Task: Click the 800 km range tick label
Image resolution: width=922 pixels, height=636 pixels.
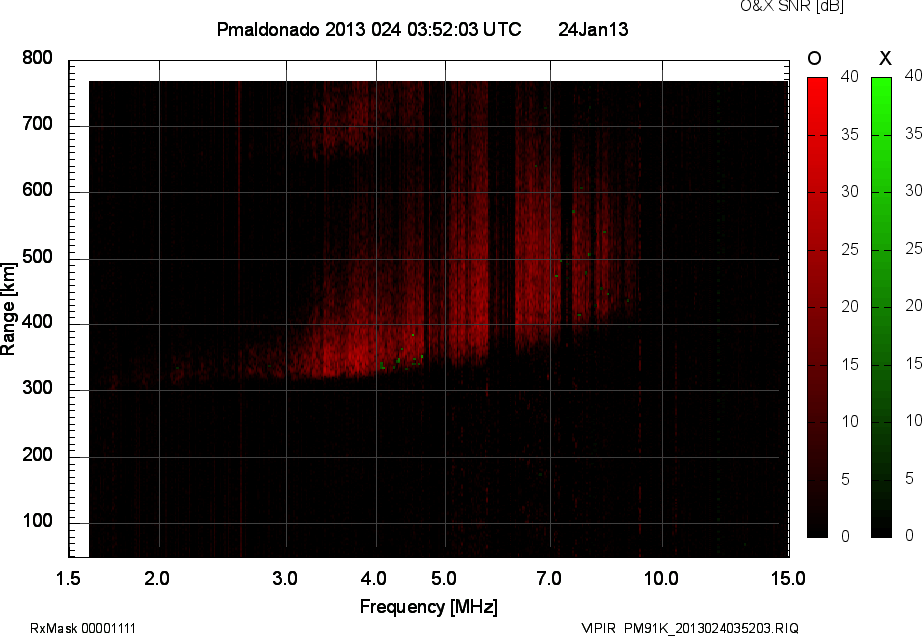Action: coord(37,58)
